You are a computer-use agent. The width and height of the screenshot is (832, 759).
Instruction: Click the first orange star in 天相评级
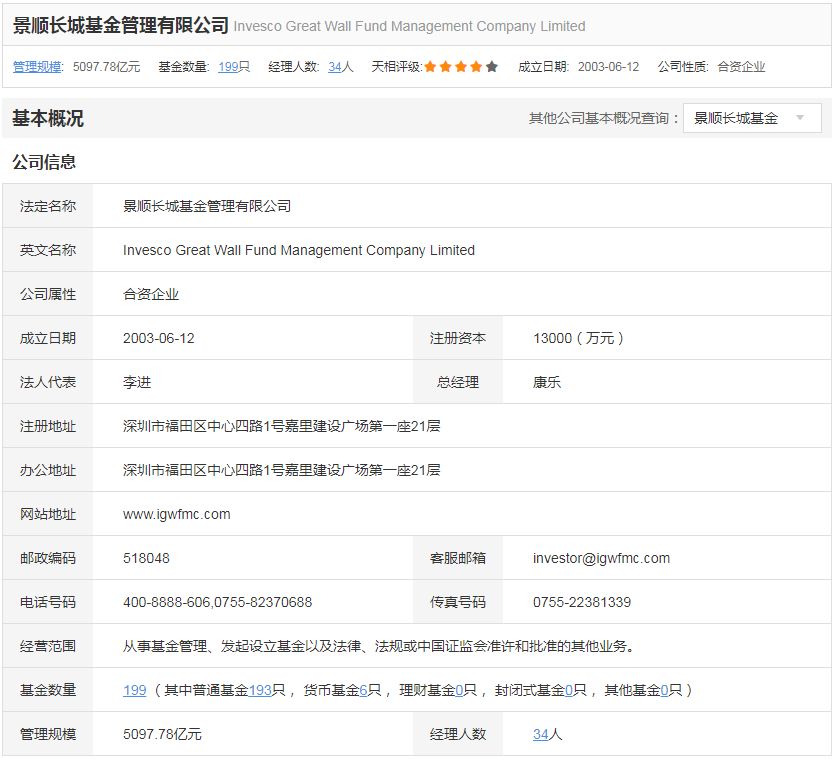click(431, 67)
